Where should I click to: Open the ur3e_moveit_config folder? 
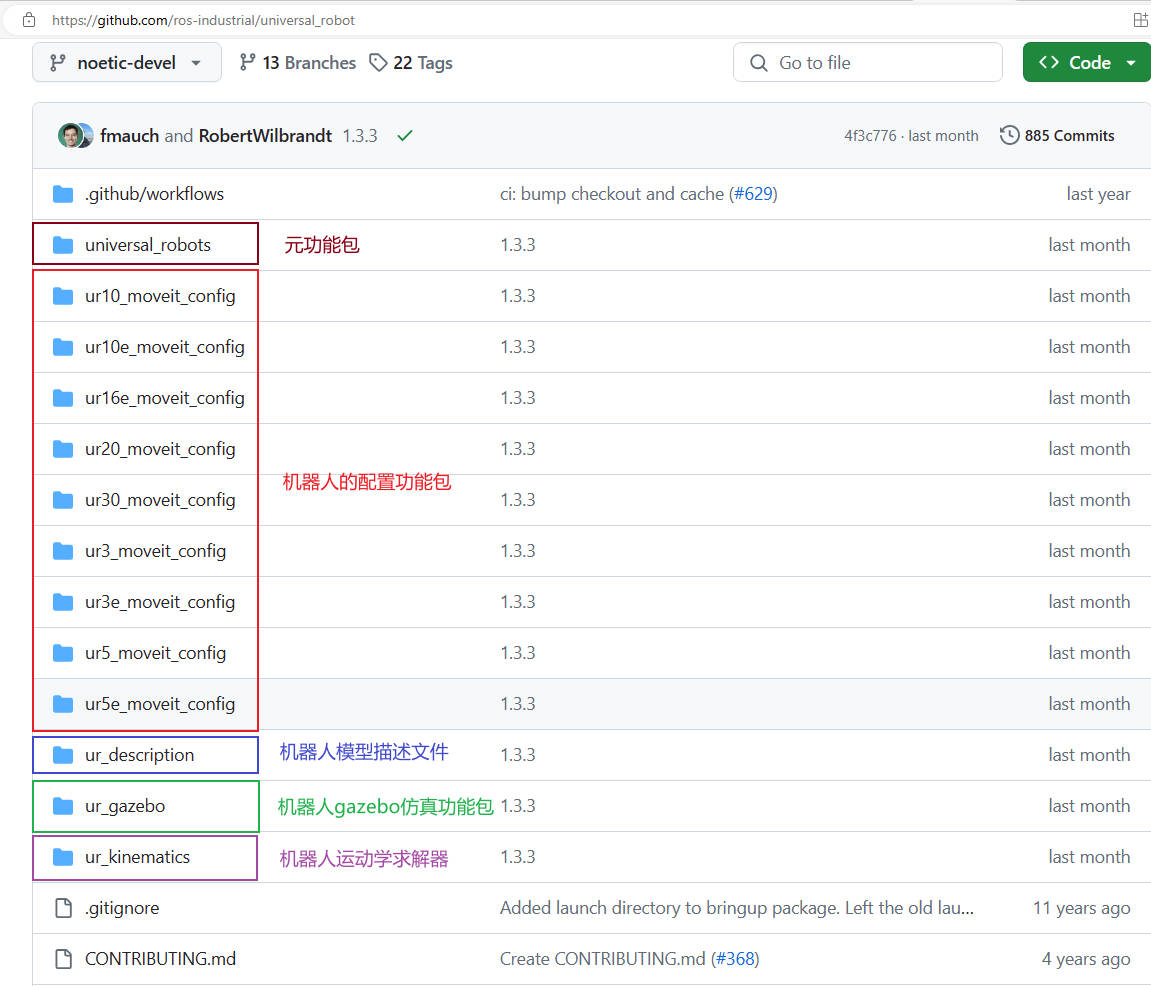(x=160, y=602)
